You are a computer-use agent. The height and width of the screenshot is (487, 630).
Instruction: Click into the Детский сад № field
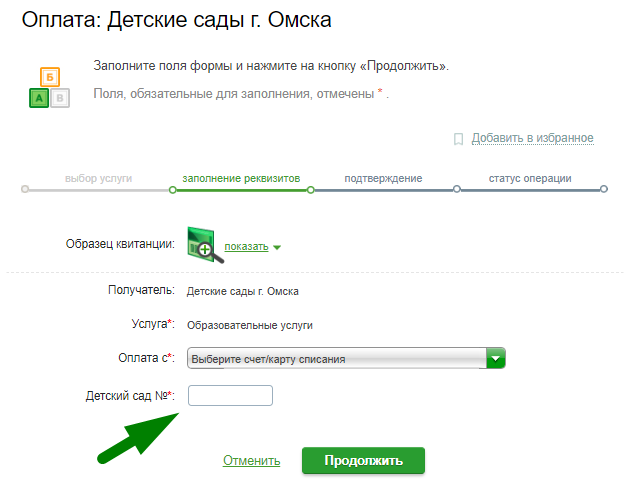click(x=230, y=396)
